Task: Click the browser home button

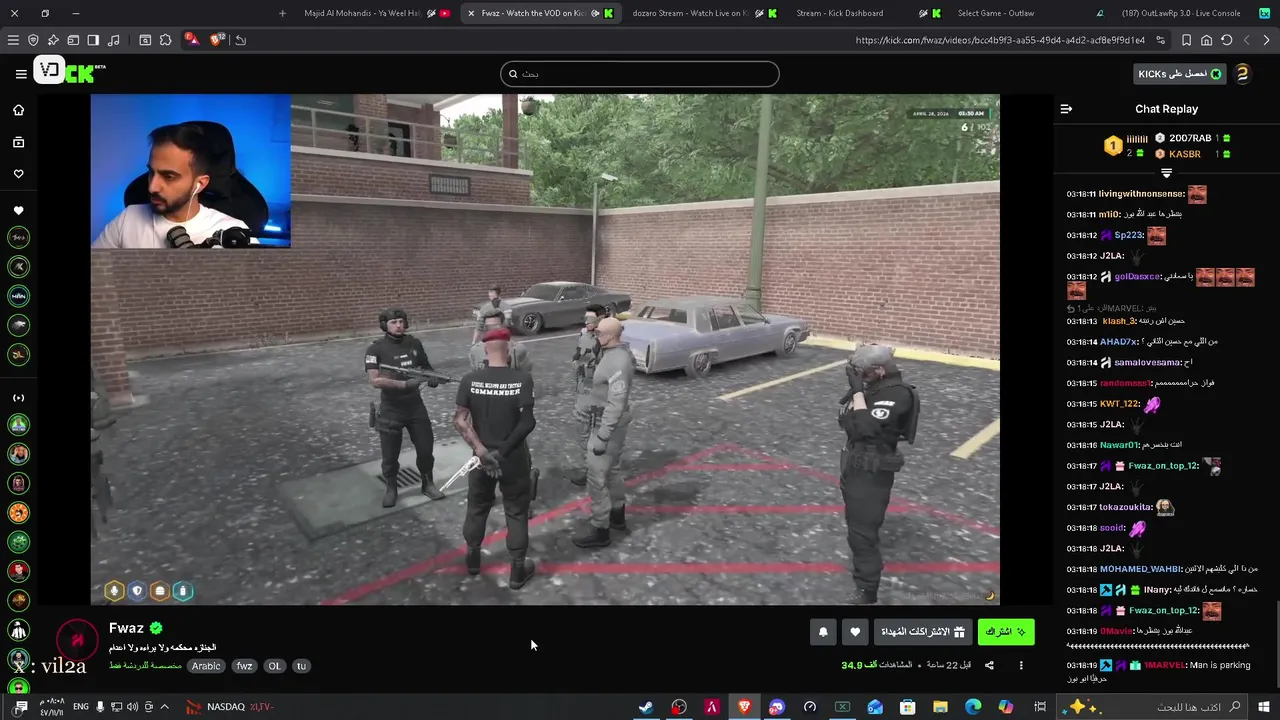Action: (1207, 40)
